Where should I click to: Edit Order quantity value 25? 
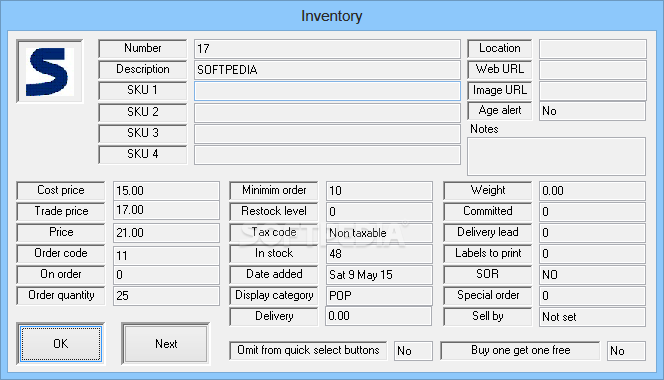coord(166,296)
